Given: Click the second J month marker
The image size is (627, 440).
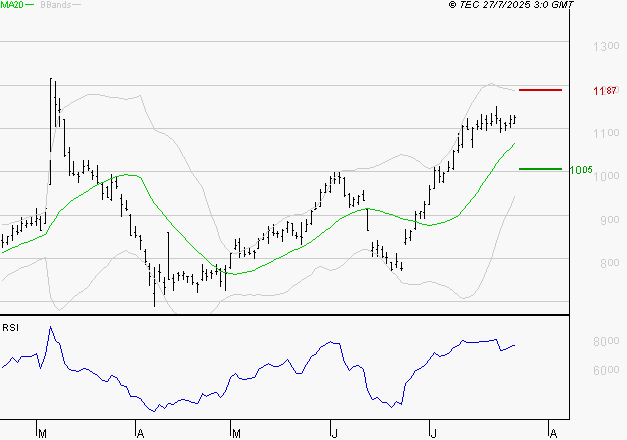Looking at the screenshot, I should pos(433,434).
